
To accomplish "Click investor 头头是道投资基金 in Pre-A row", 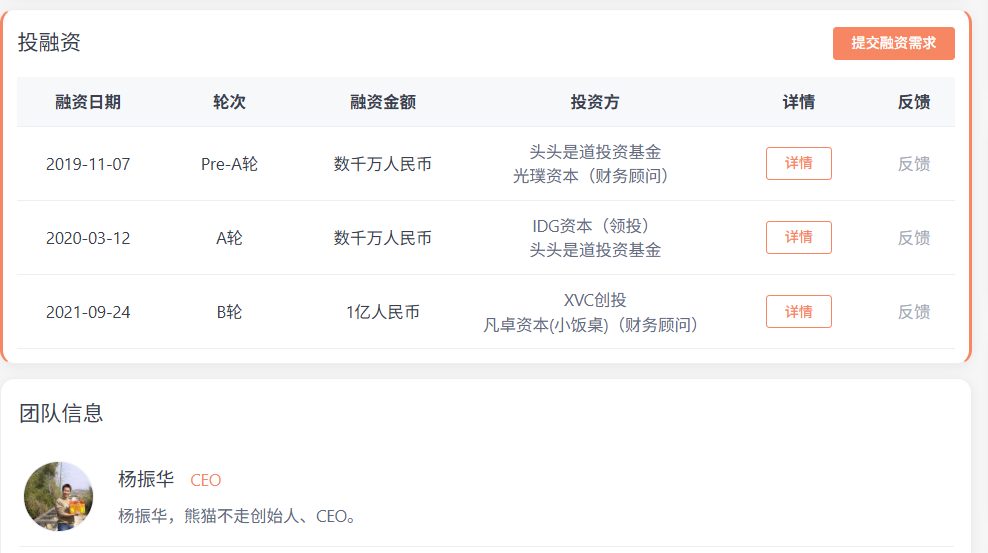I will point(595,152).
